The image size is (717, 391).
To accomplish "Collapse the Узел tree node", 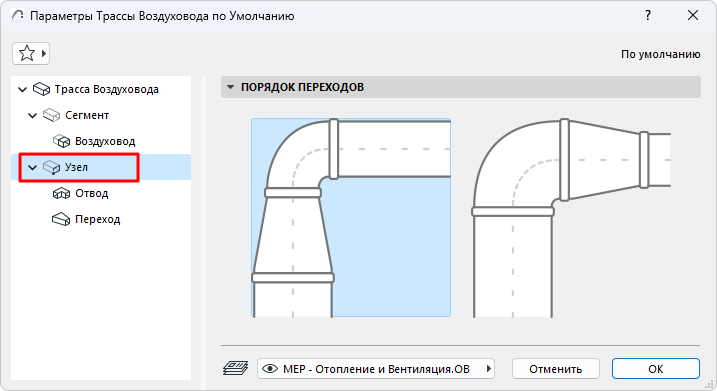I will pyautogui.click(x=32, y=168).
